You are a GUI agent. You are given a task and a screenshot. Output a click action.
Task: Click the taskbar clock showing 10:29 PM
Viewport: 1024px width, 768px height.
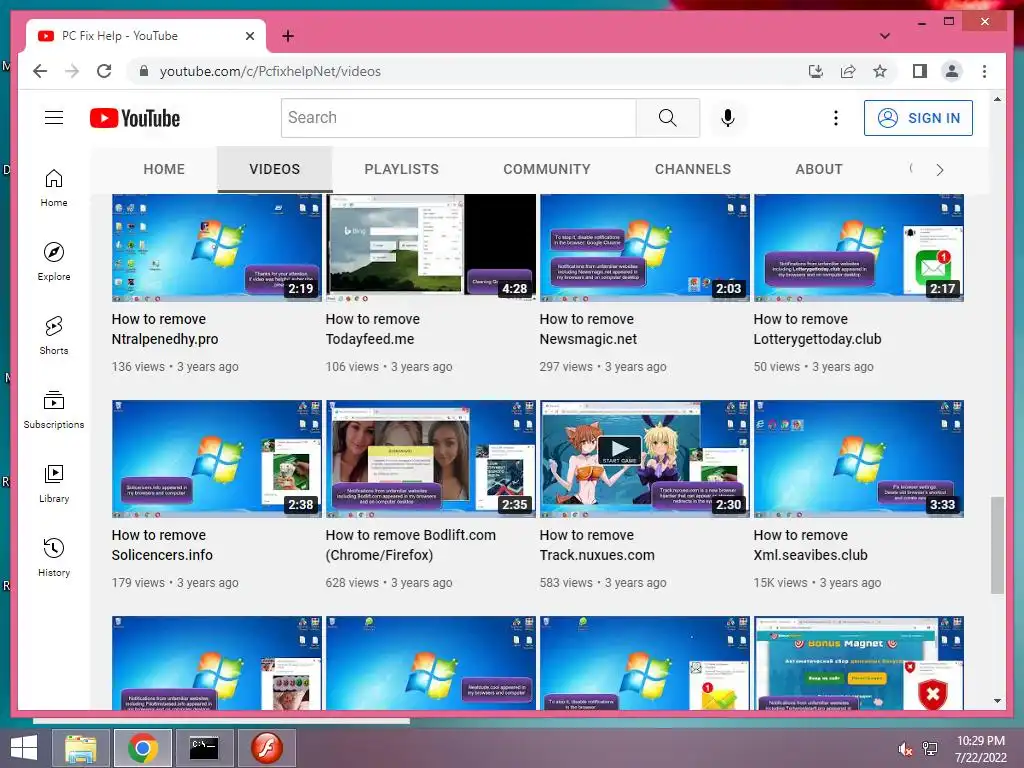click(x=981, y=749)
